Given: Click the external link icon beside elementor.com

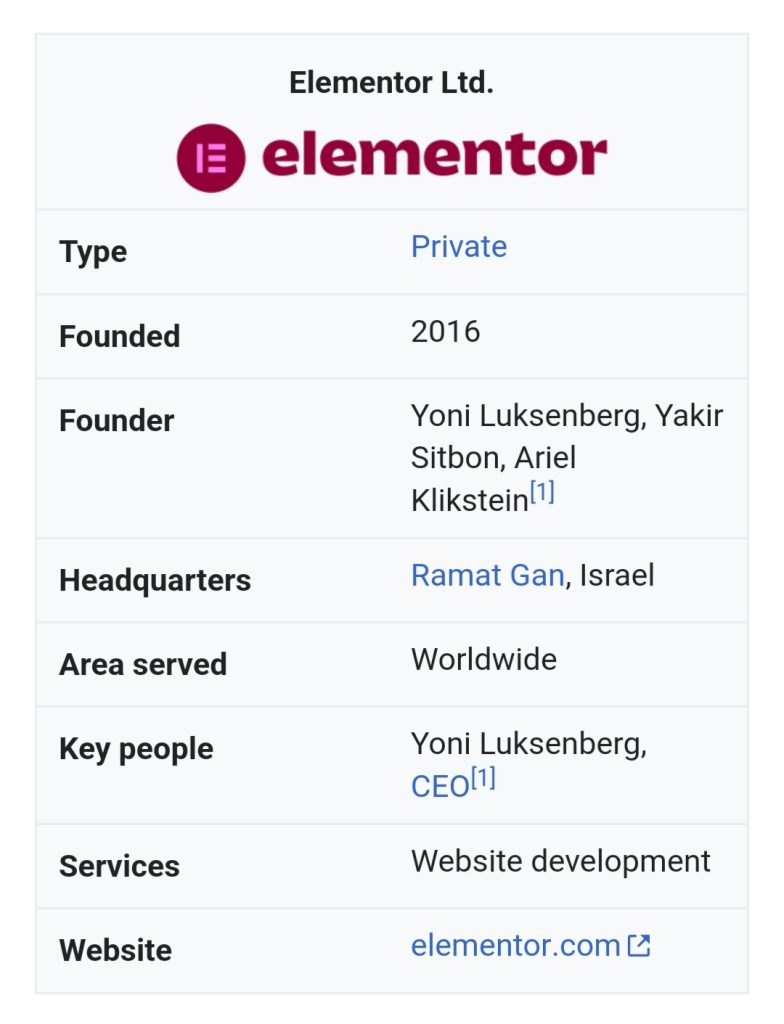Looking at the screenshot, I should (x=639, y=945).
